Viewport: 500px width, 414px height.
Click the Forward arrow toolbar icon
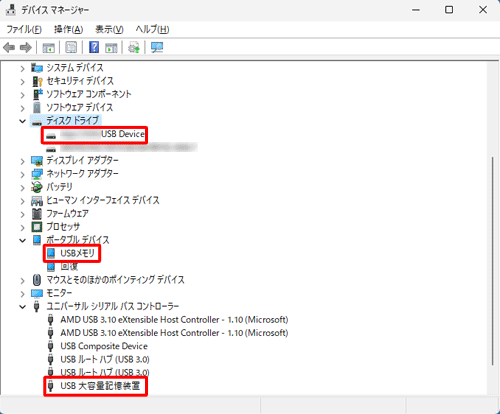pyautogui.click(x=26, y=48)
